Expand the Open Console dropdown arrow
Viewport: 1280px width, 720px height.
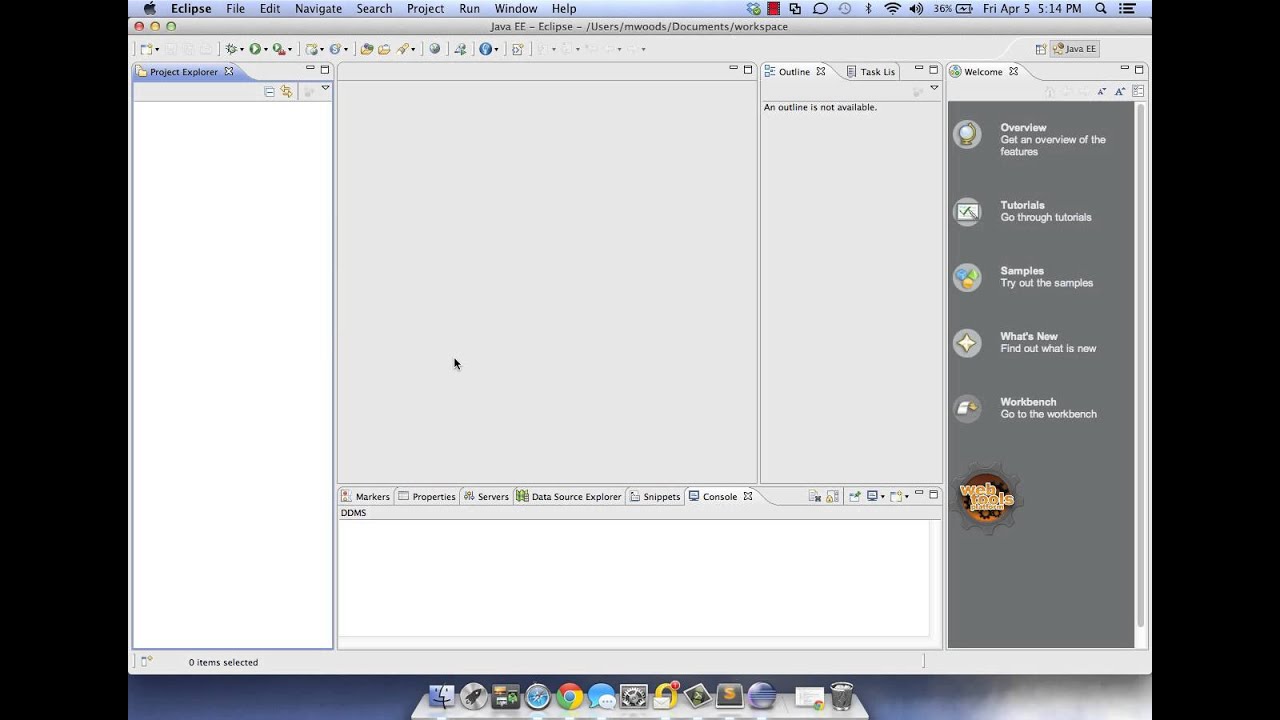pos(907,496)
